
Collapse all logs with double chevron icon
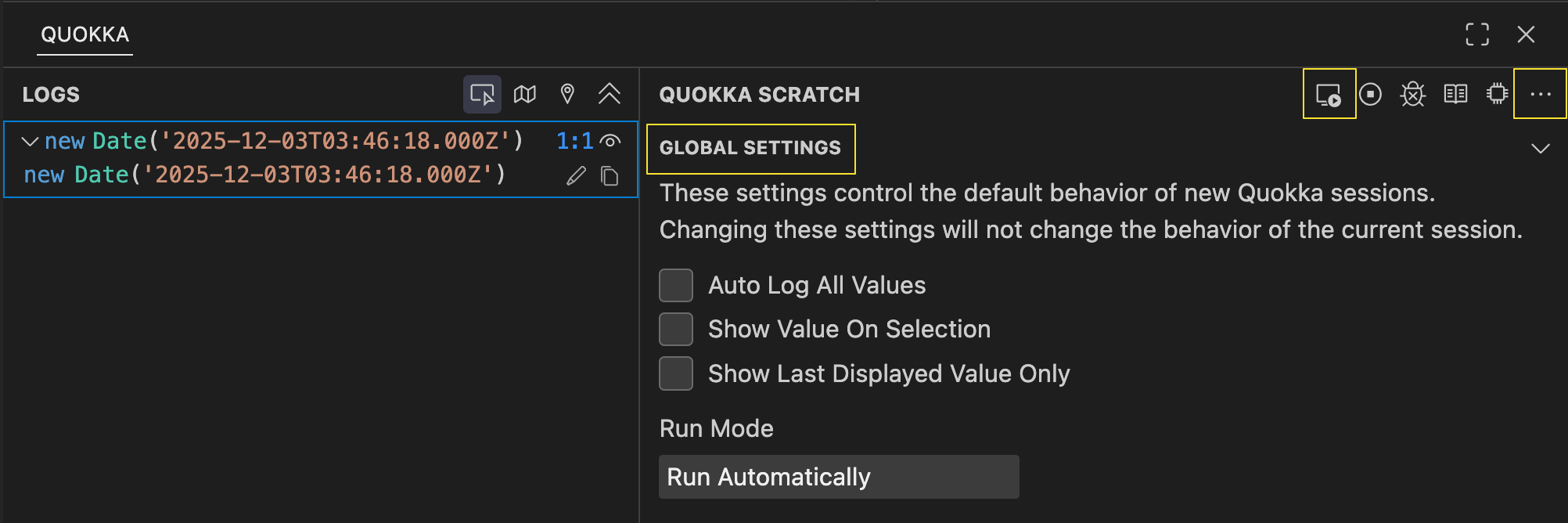click(610, 95)
